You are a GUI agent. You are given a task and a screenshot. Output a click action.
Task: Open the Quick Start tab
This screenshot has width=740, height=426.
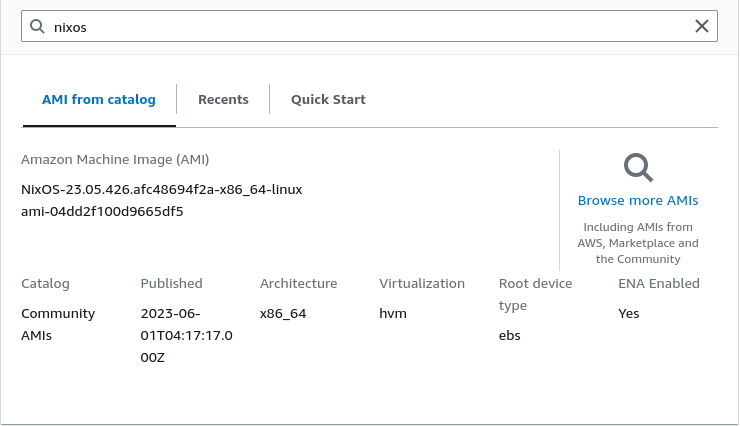[x=328, y=100]
